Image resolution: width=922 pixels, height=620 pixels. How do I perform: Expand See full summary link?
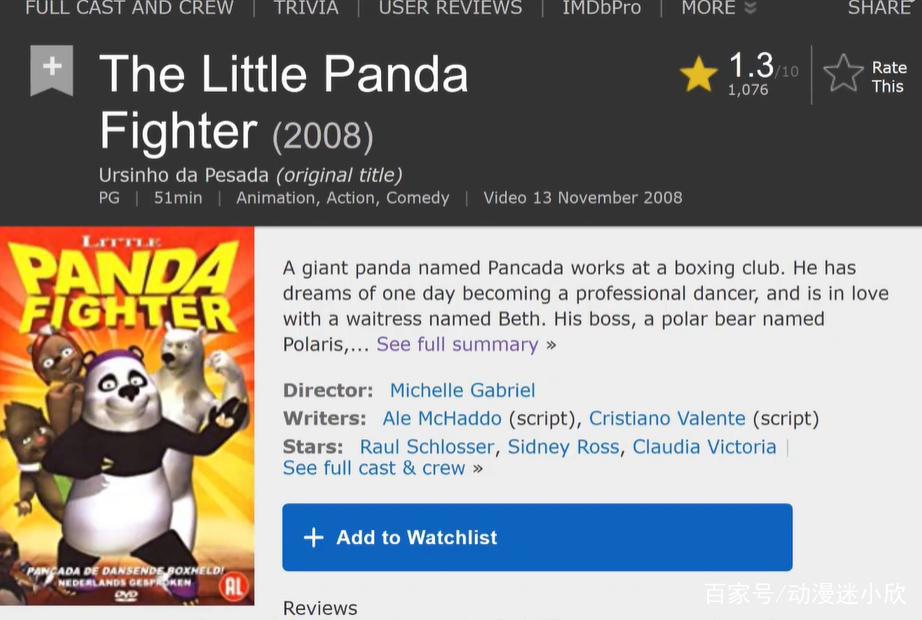tap(458, 345)
